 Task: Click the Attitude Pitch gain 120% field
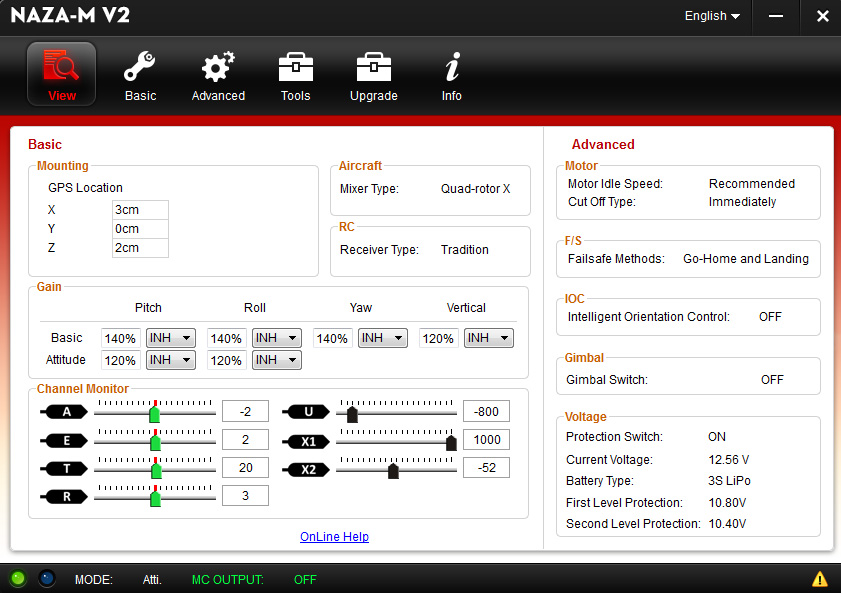point(121,360)
